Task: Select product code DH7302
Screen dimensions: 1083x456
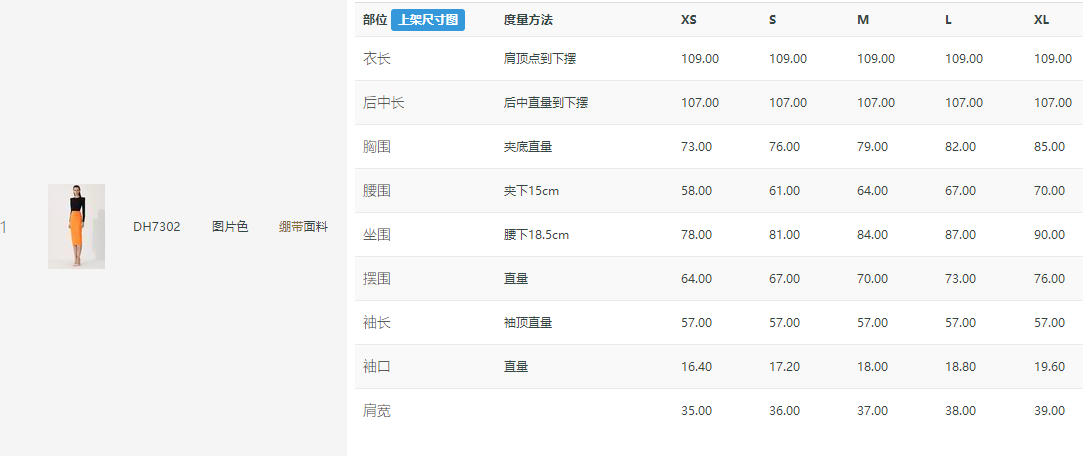Action: click(x=157, y=227)
